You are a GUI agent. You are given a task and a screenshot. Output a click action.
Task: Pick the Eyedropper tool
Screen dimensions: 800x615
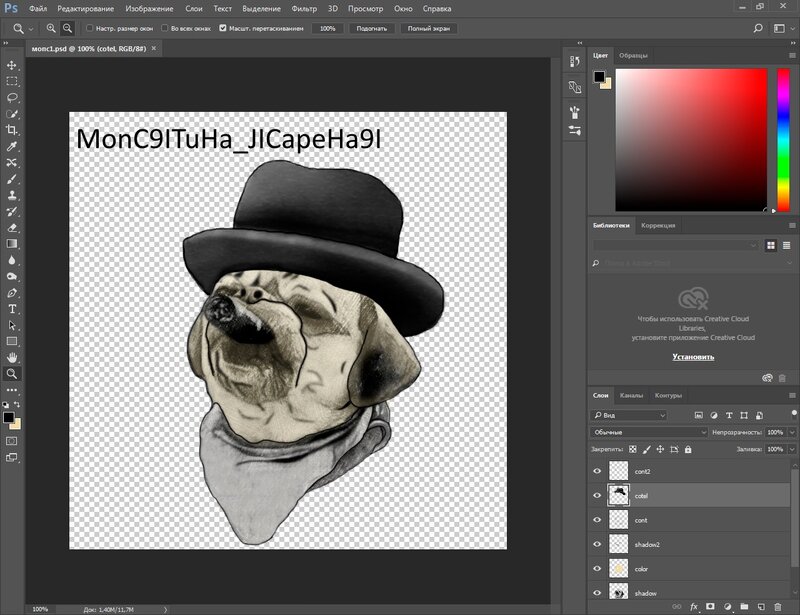[x=12, y=146]
